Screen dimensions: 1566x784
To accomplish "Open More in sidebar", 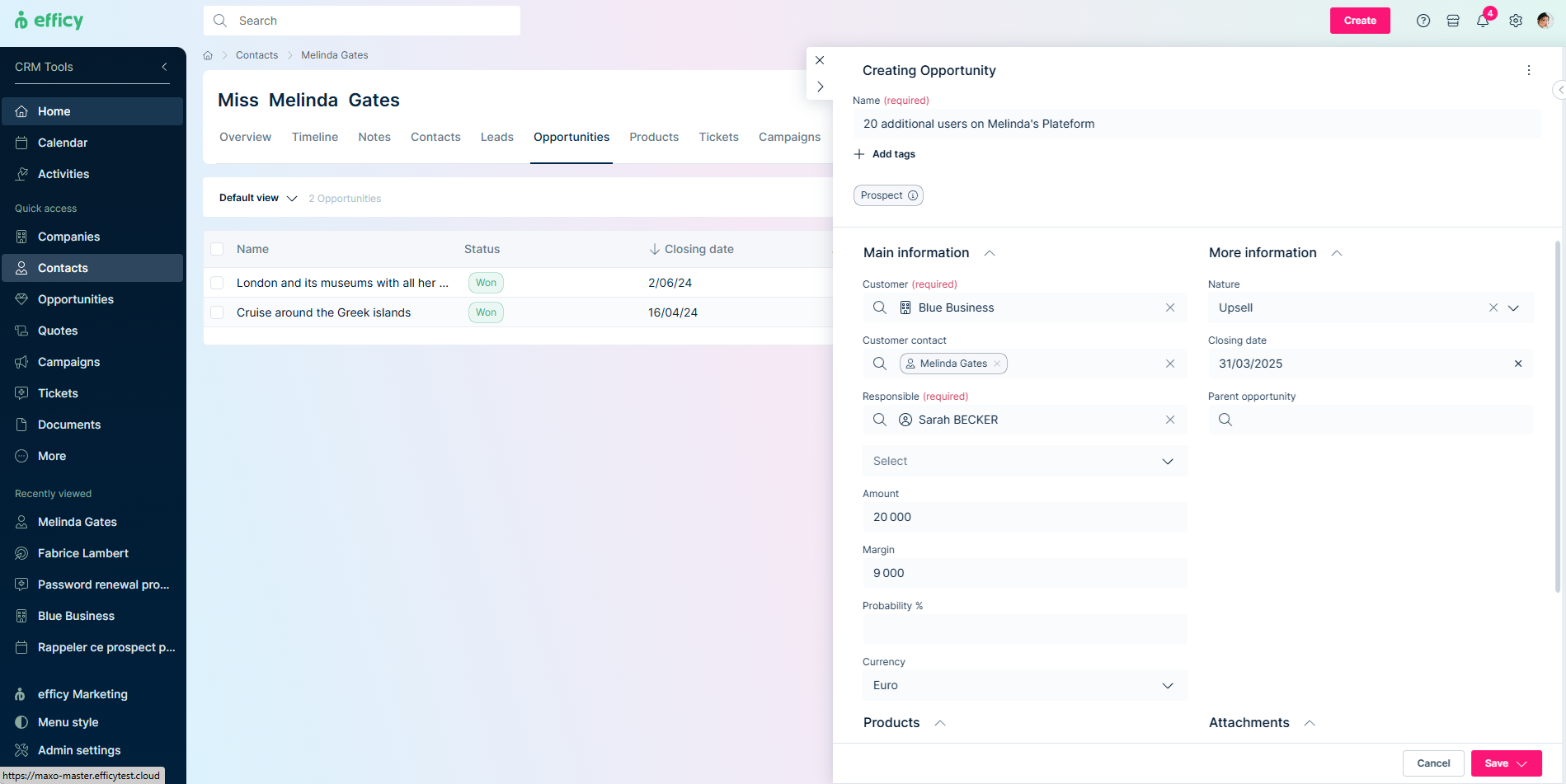I will pos(92,456).
